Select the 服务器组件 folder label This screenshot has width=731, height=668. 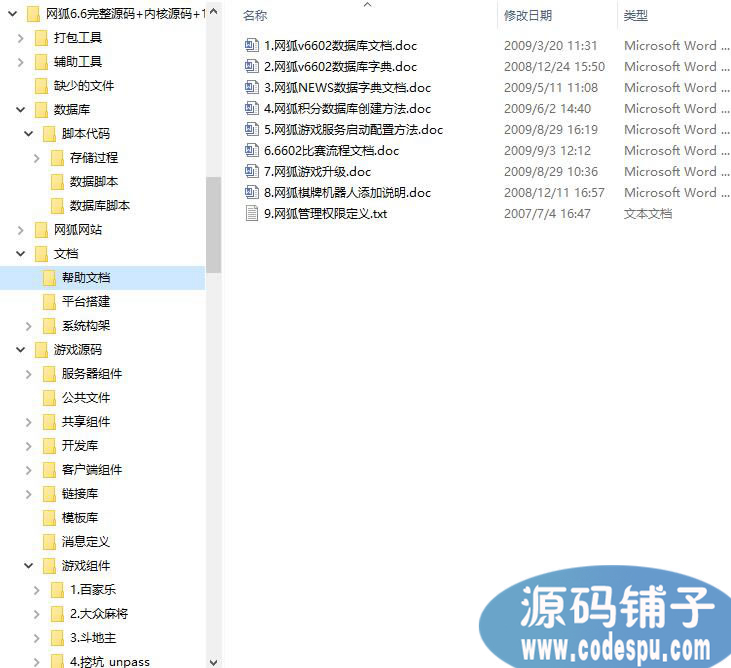tap(92, 374)
